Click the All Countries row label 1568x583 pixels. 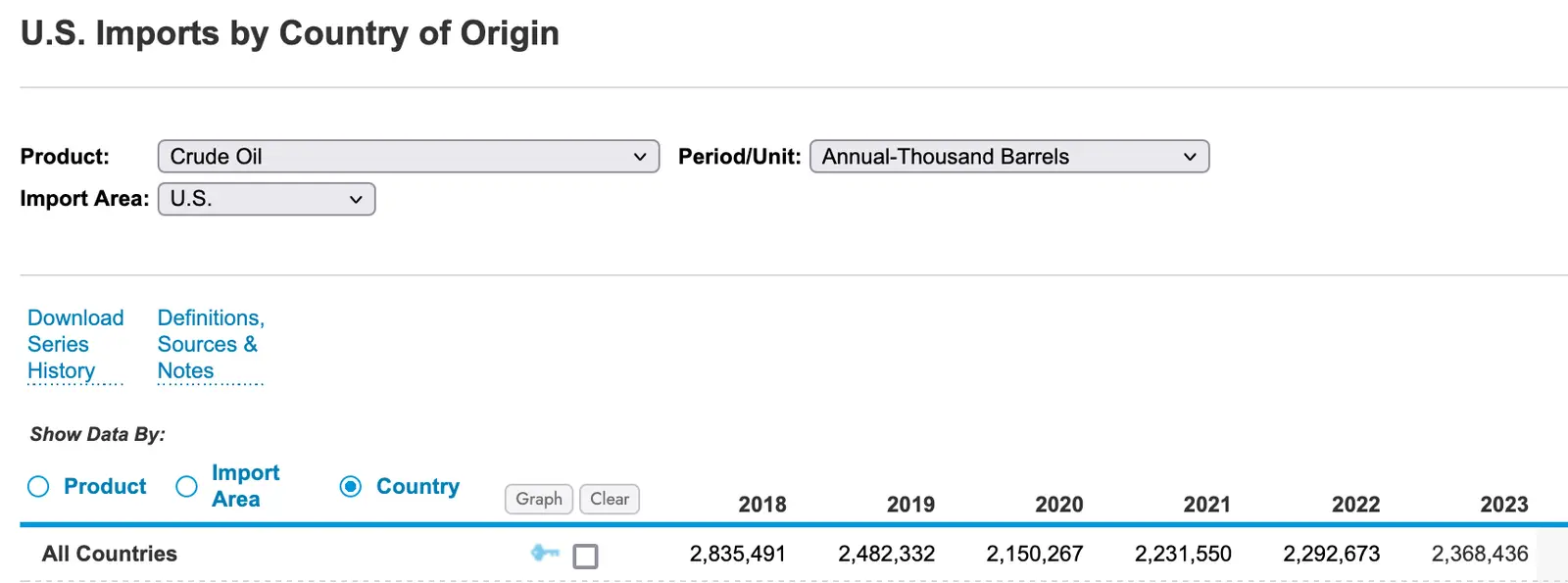pyautogui.click(x=110, y=554)
